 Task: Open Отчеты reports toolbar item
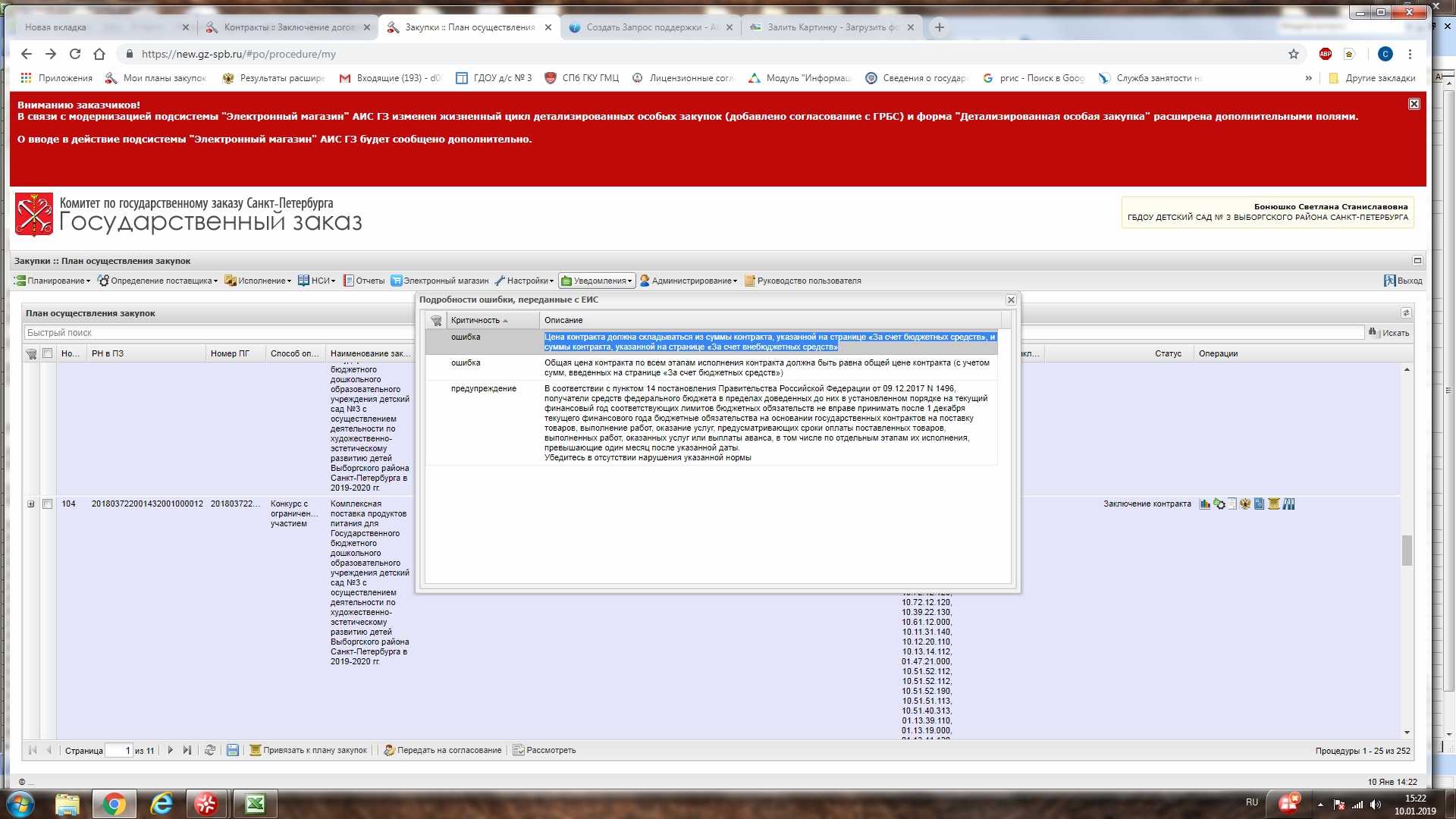pyautogui.click(x=364, y=281)
